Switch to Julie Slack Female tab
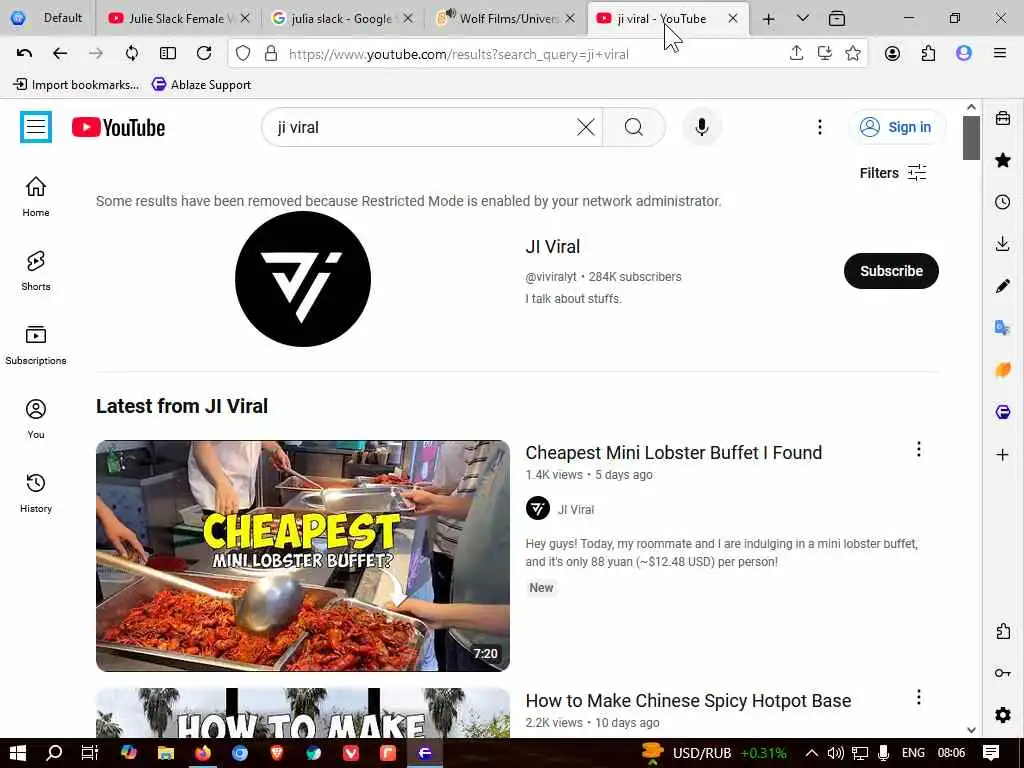Viewport: 1024px width, 768px height. point(176,18)
